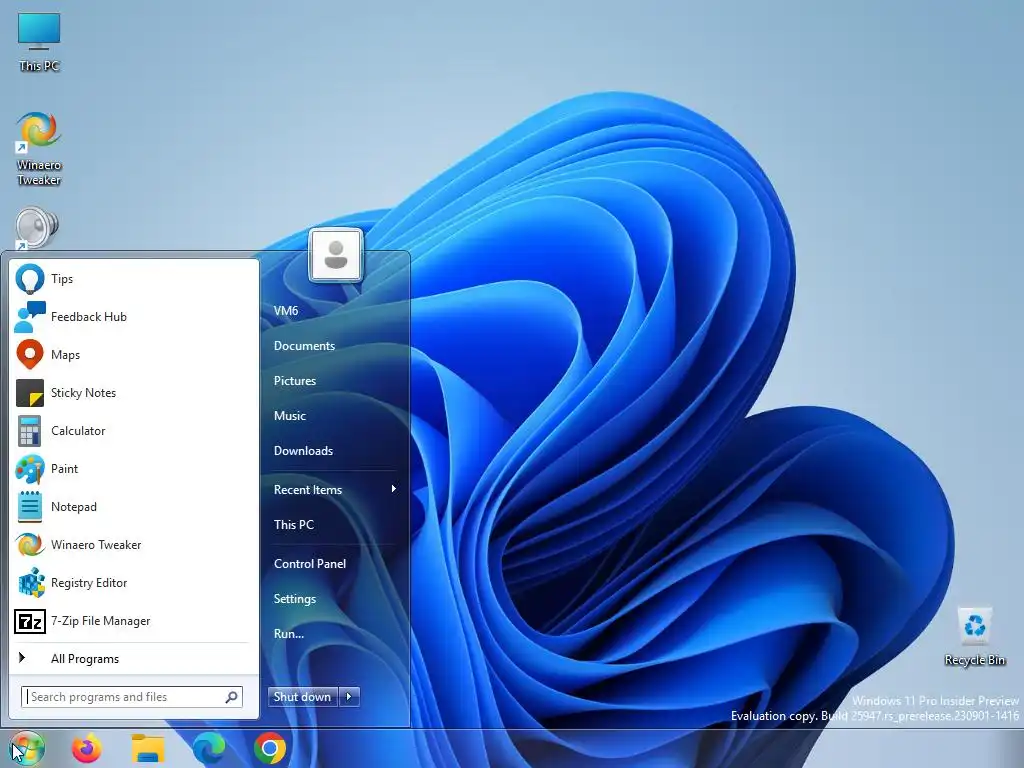Launch the Calculator icon
Viewport: 1024px width, 768px height.
tap(30, 431)
